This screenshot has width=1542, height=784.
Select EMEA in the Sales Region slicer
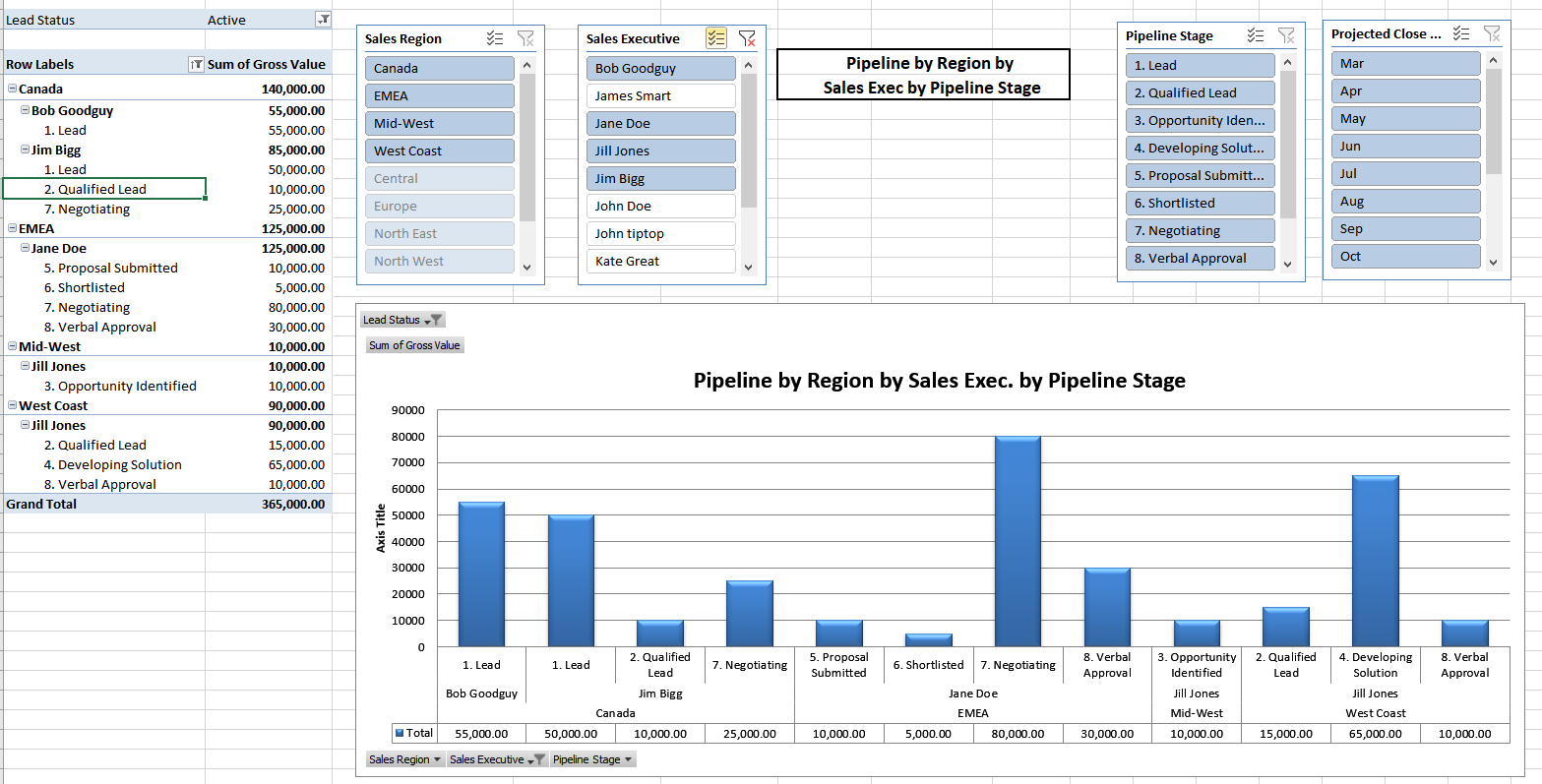(440, 95)
